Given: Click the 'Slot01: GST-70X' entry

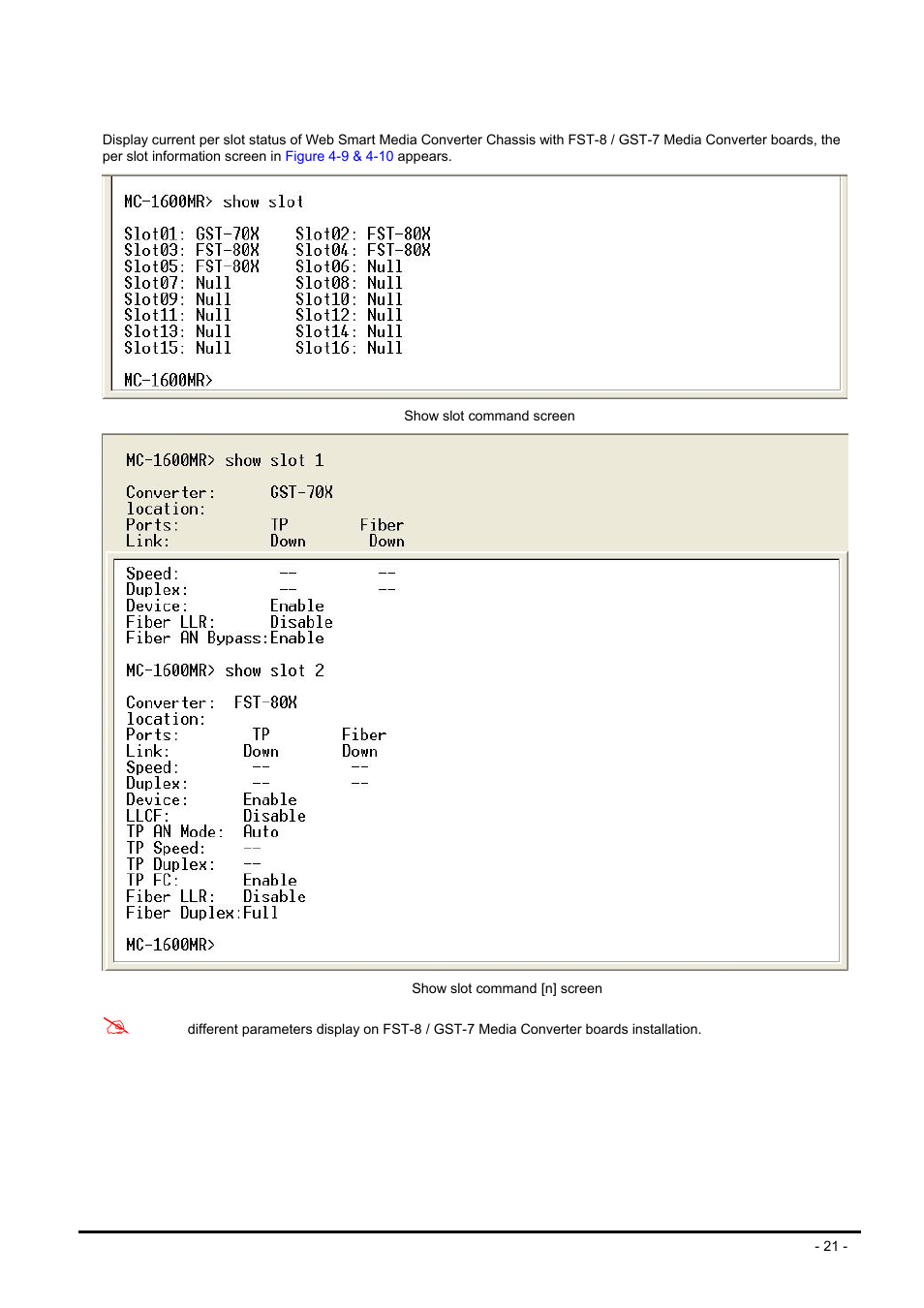Looking at the screenshot, I should (192, 234).
